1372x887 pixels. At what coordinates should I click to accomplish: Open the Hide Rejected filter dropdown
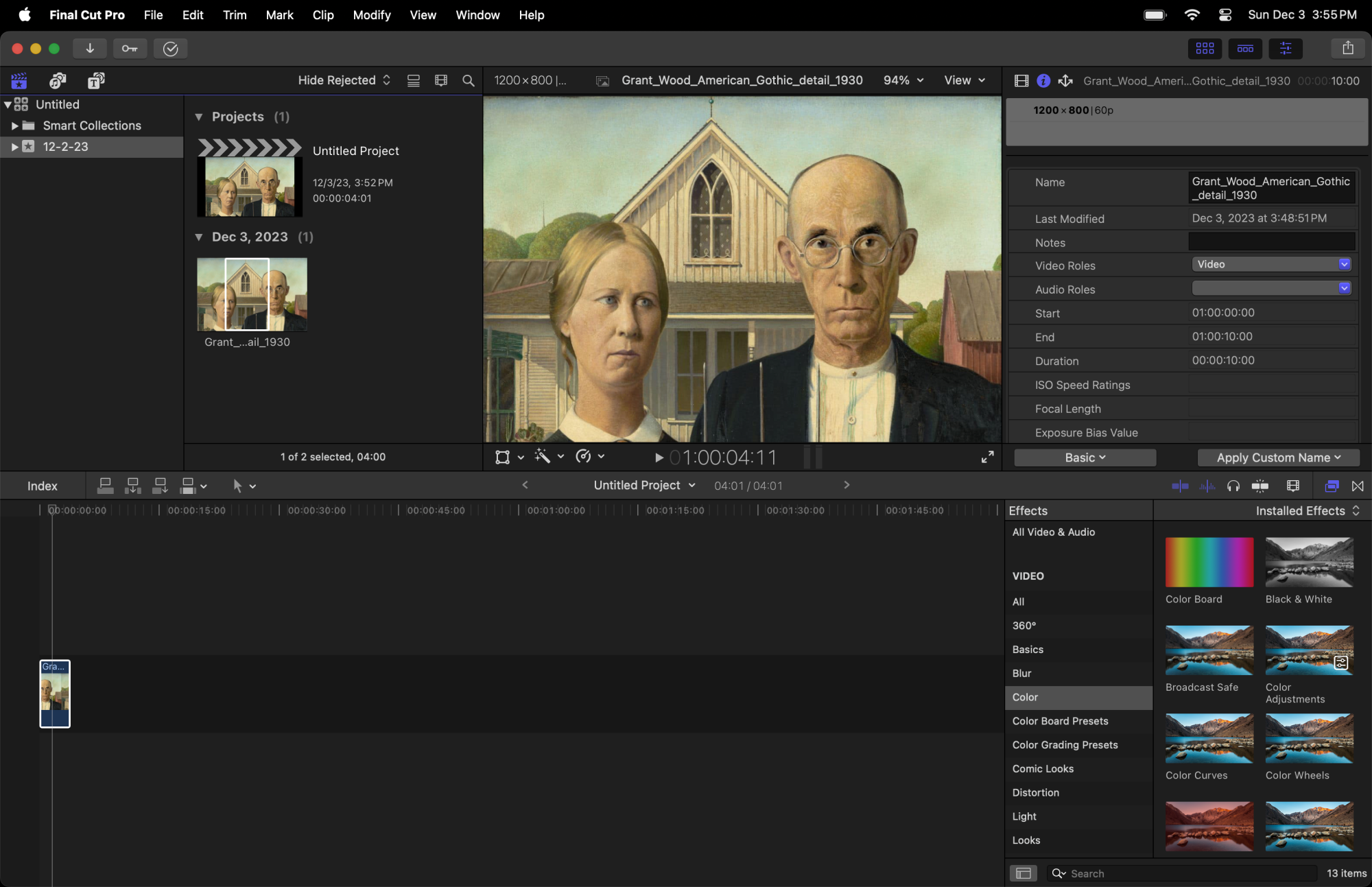click(x=344, y=80)
